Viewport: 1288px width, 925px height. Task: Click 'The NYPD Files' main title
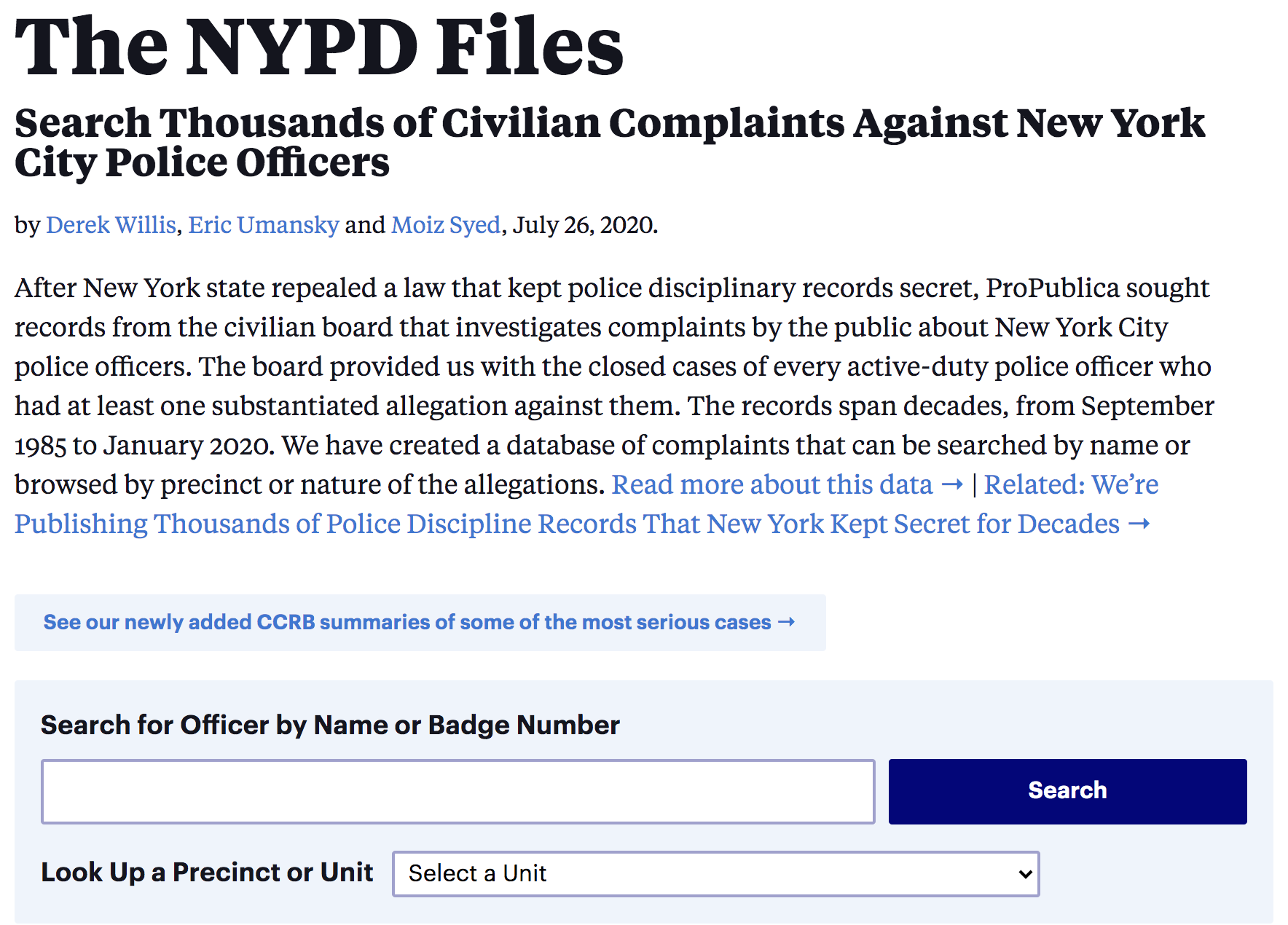319,47
